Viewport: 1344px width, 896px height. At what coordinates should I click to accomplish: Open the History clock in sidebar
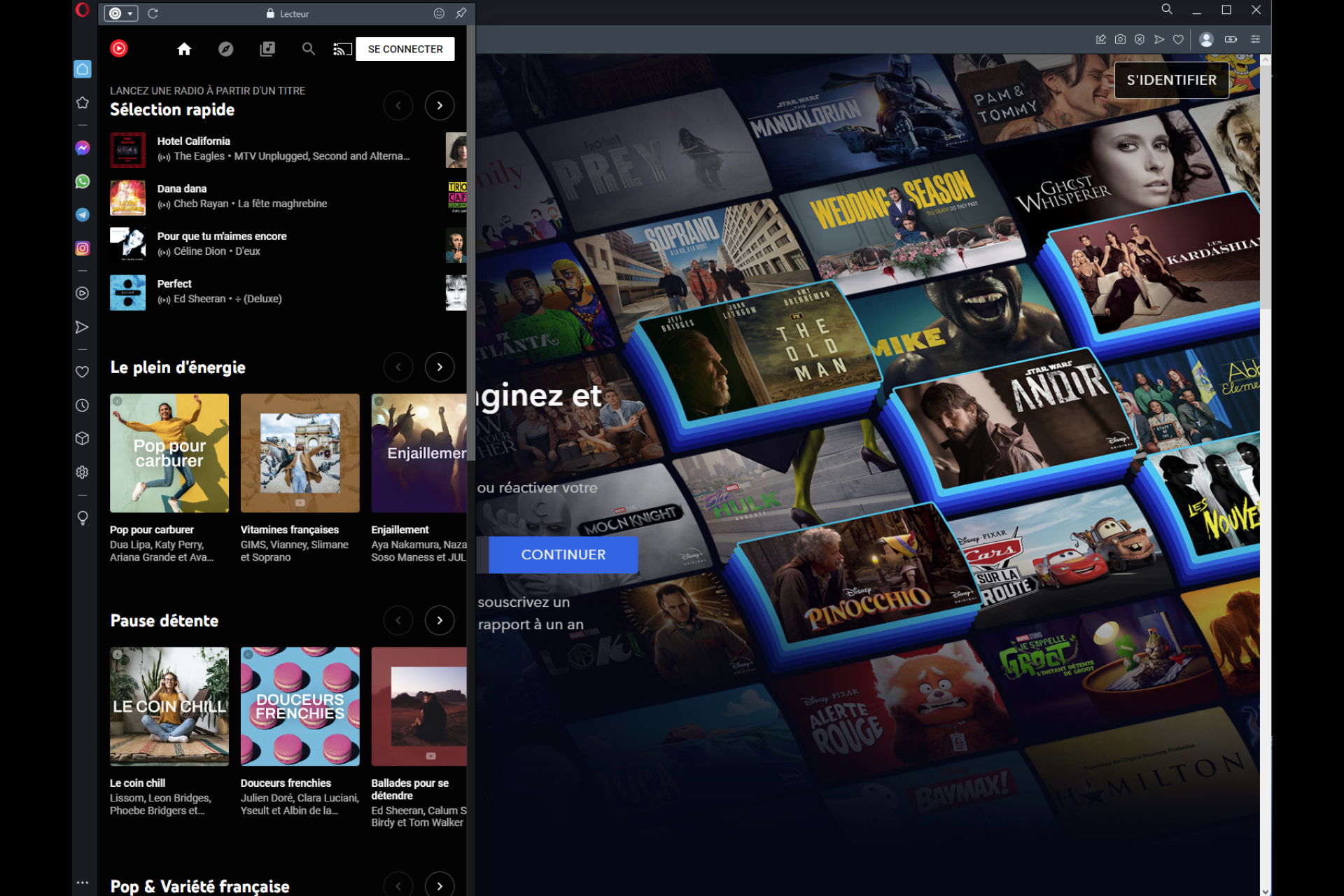[x=82, y=405]
